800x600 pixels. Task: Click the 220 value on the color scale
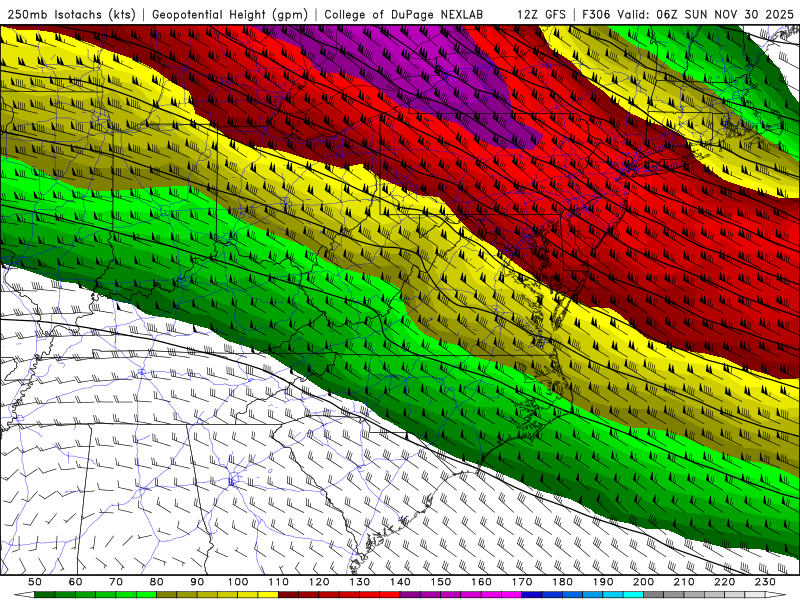point(724,582)
